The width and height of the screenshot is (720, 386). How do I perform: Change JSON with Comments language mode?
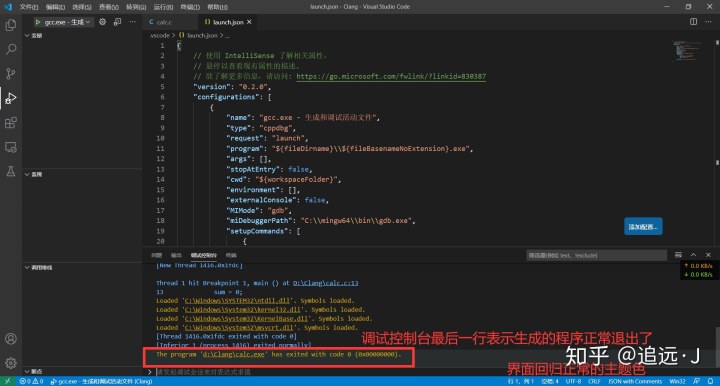click(635, 381)
